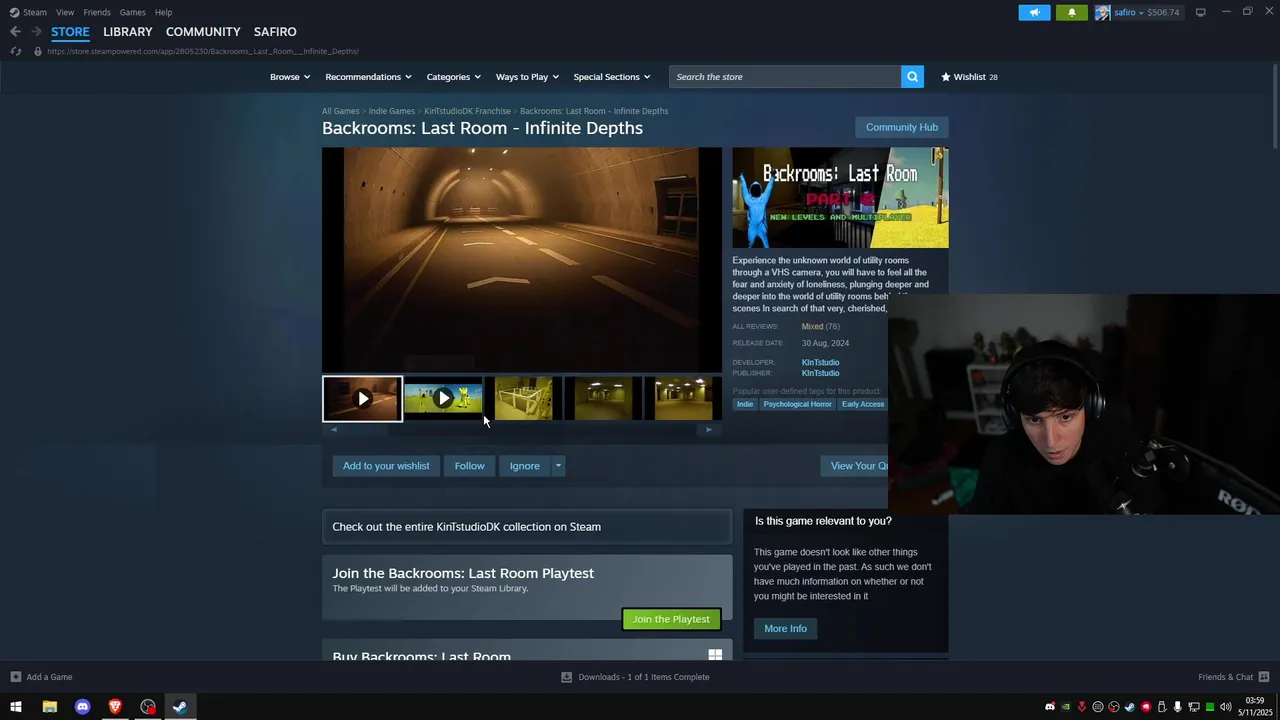Viewport: 1280px width, 720px height.
Task: Play the second colorful video thumbnail
Action: [x=443, y=399]
